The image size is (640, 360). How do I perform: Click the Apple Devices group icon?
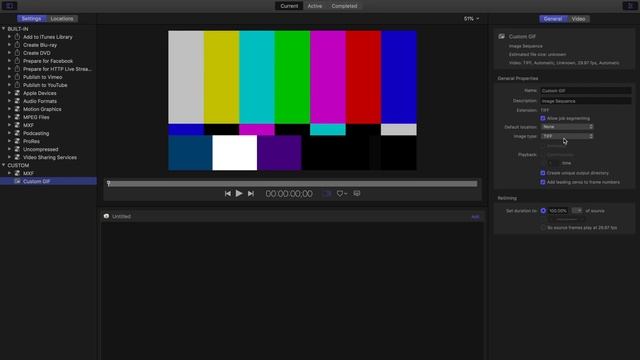pos(17,93)
